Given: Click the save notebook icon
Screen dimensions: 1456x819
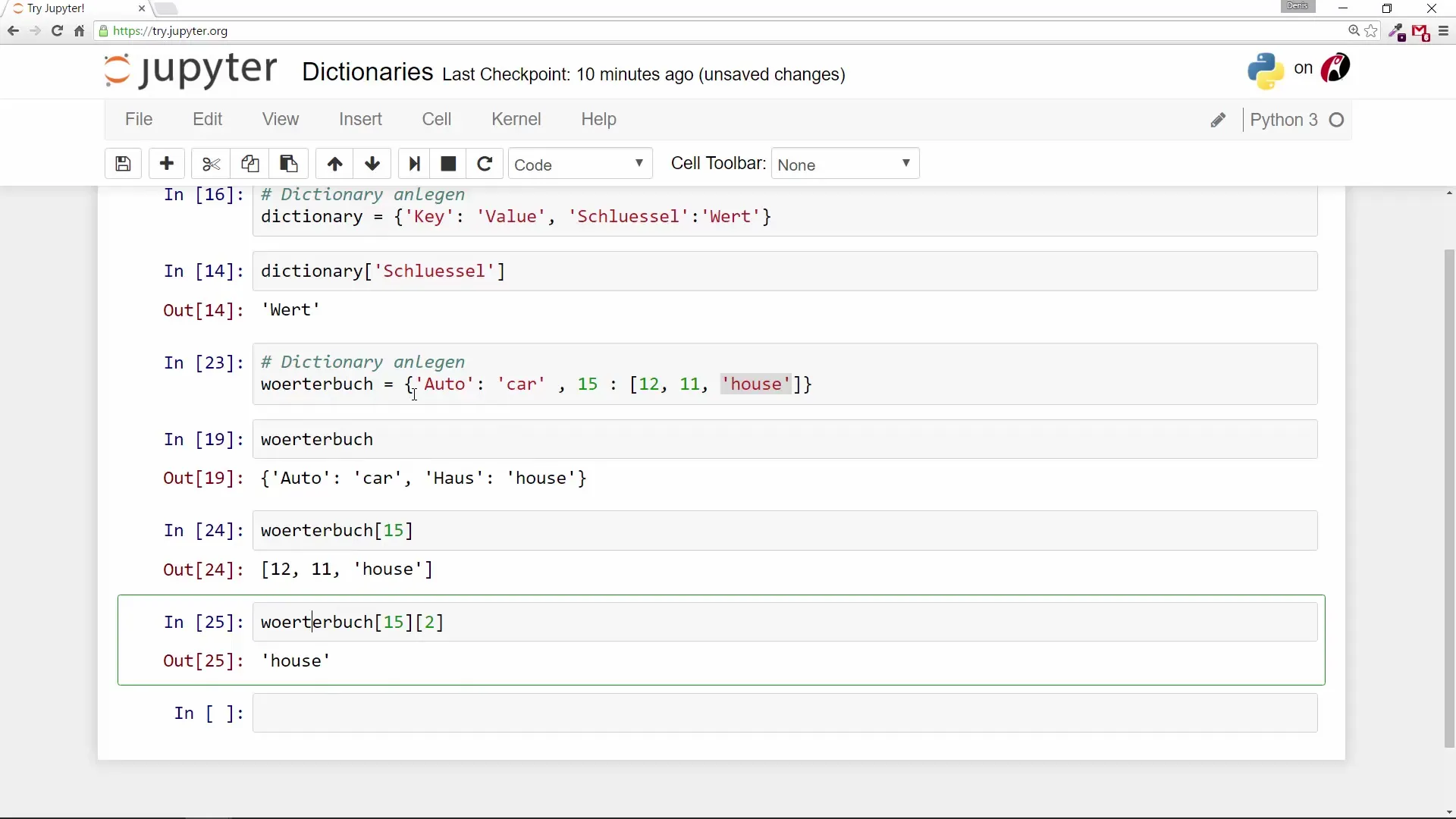Looking at the screenshot, I should (123, 164).
